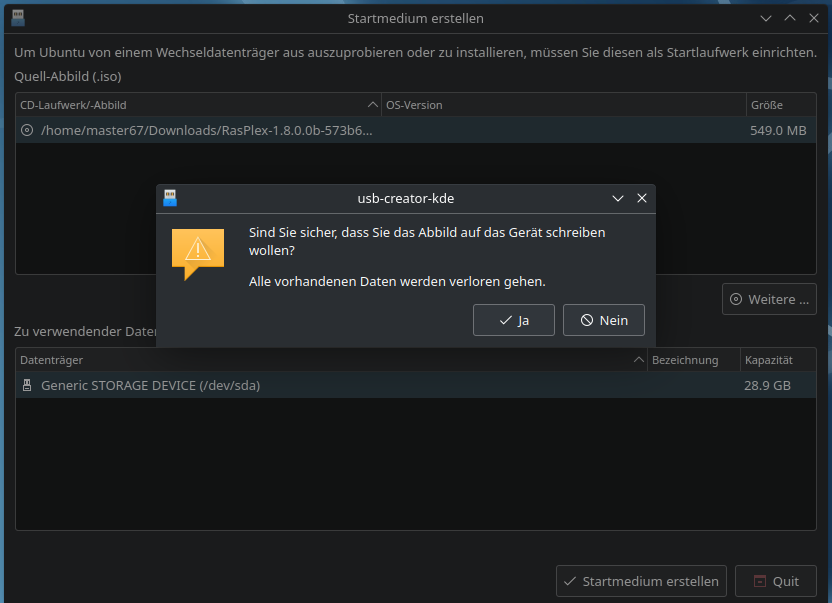Cancel writing by pressing Nein

[603, 320]
